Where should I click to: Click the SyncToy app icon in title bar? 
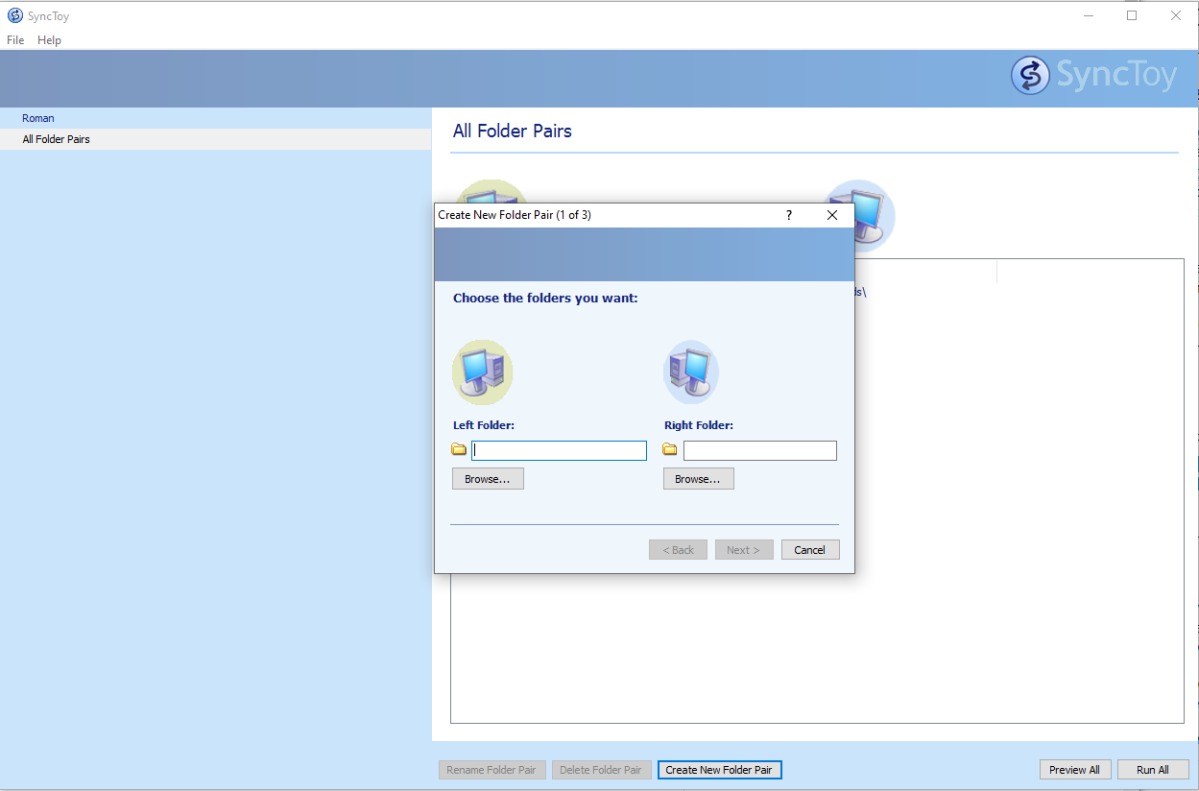pyautogui.click(x=15, y=16)
